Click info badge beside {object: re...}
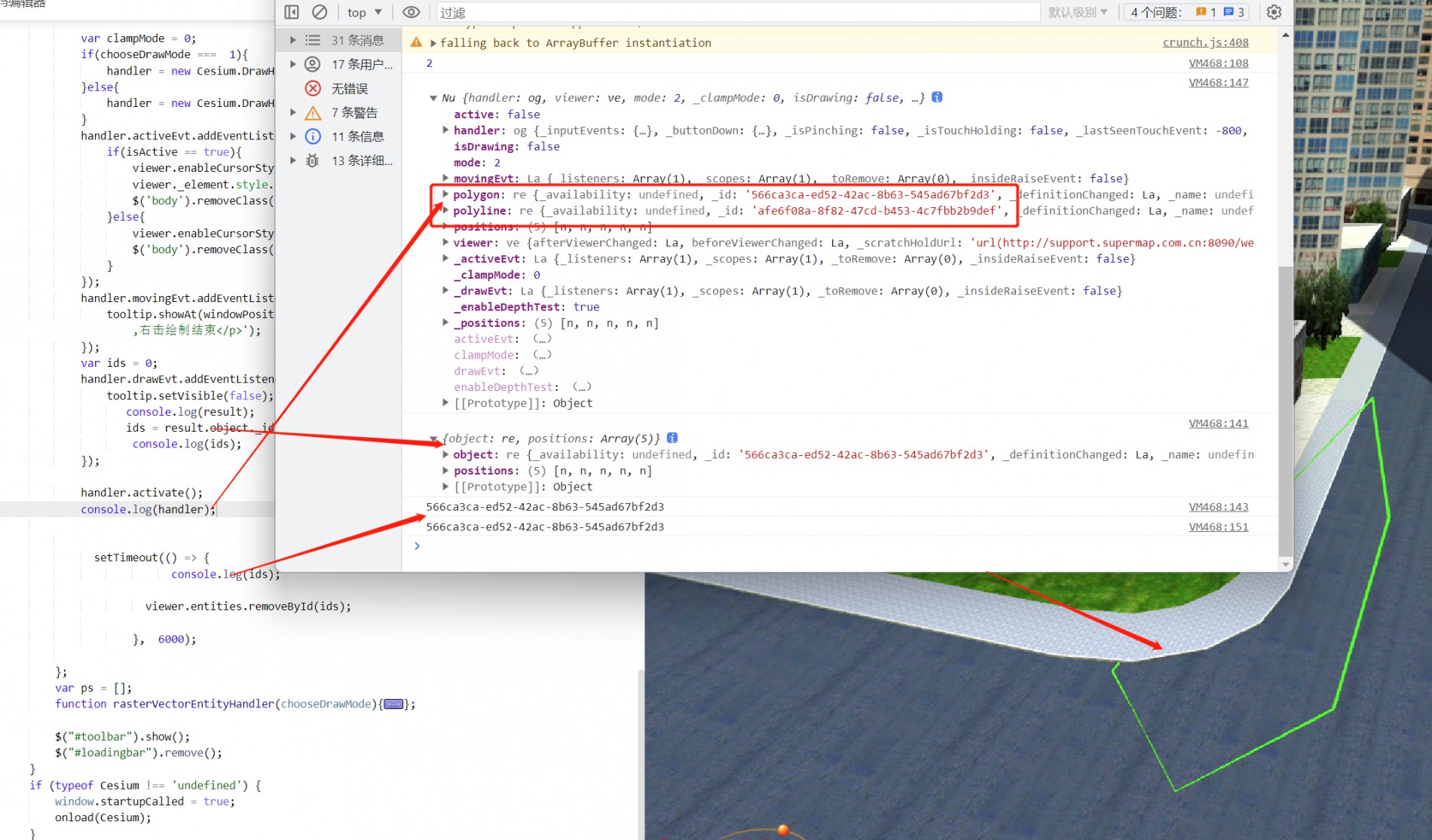 pos(672,438)
